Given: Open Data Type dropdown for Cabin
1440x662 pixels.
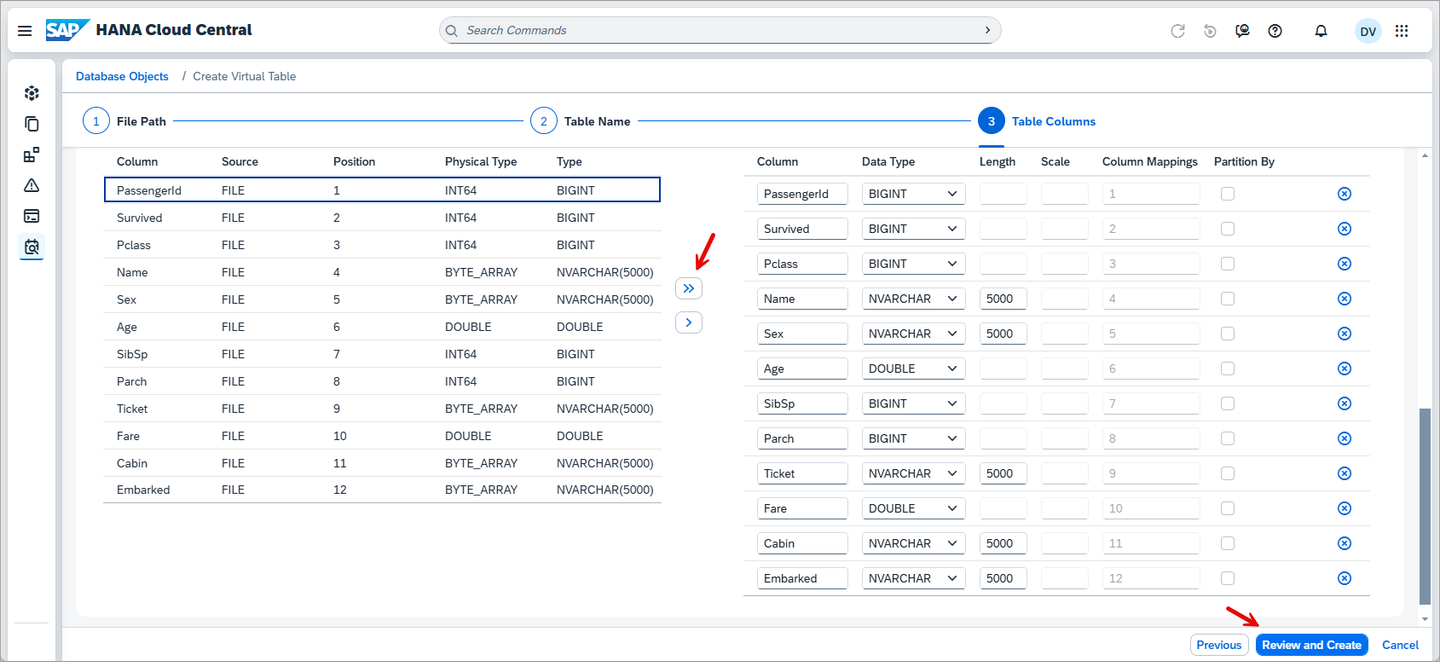Looking at the screenshot, I should tap(913, 544).
